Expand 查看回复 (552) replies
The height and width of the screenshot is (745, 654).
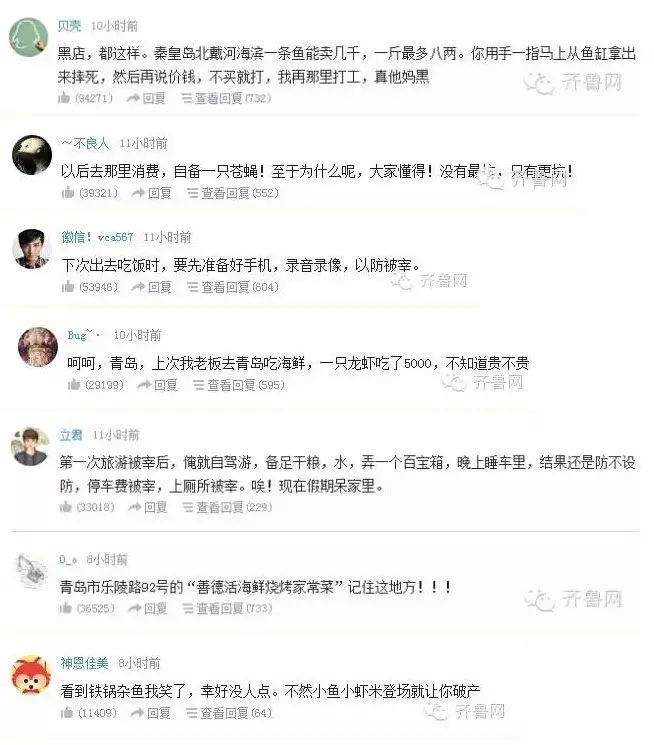[232, 193]
